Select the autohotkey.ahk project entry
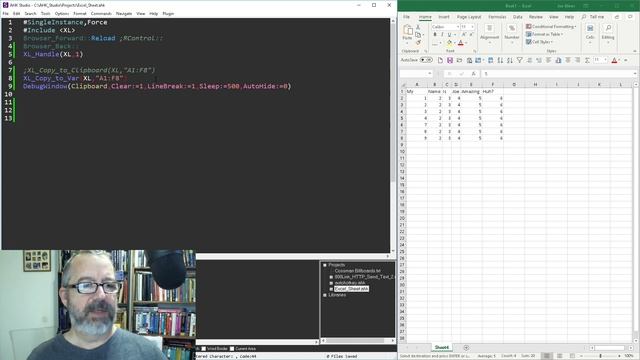Screen dimensions: 640x360 349,283
